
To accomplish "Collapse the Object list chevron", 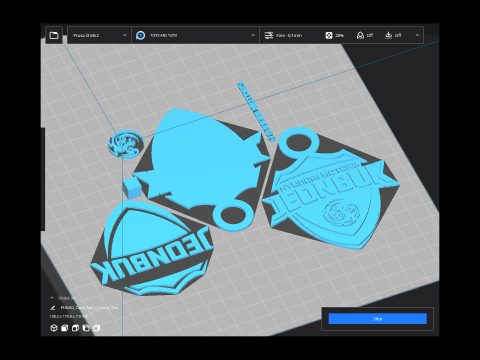I will point(52,298).
